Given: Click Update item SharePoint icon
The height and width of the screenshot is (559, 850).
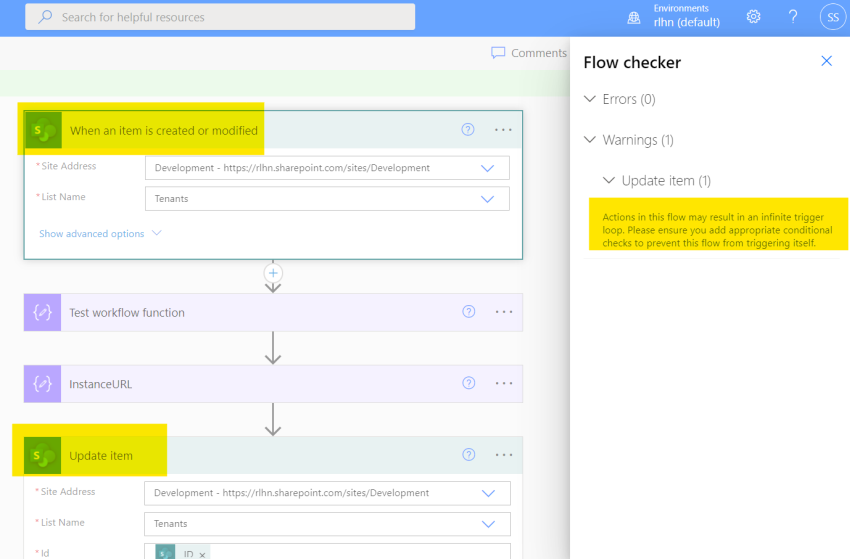Looking at the screenshot, I should click(42, 455).
